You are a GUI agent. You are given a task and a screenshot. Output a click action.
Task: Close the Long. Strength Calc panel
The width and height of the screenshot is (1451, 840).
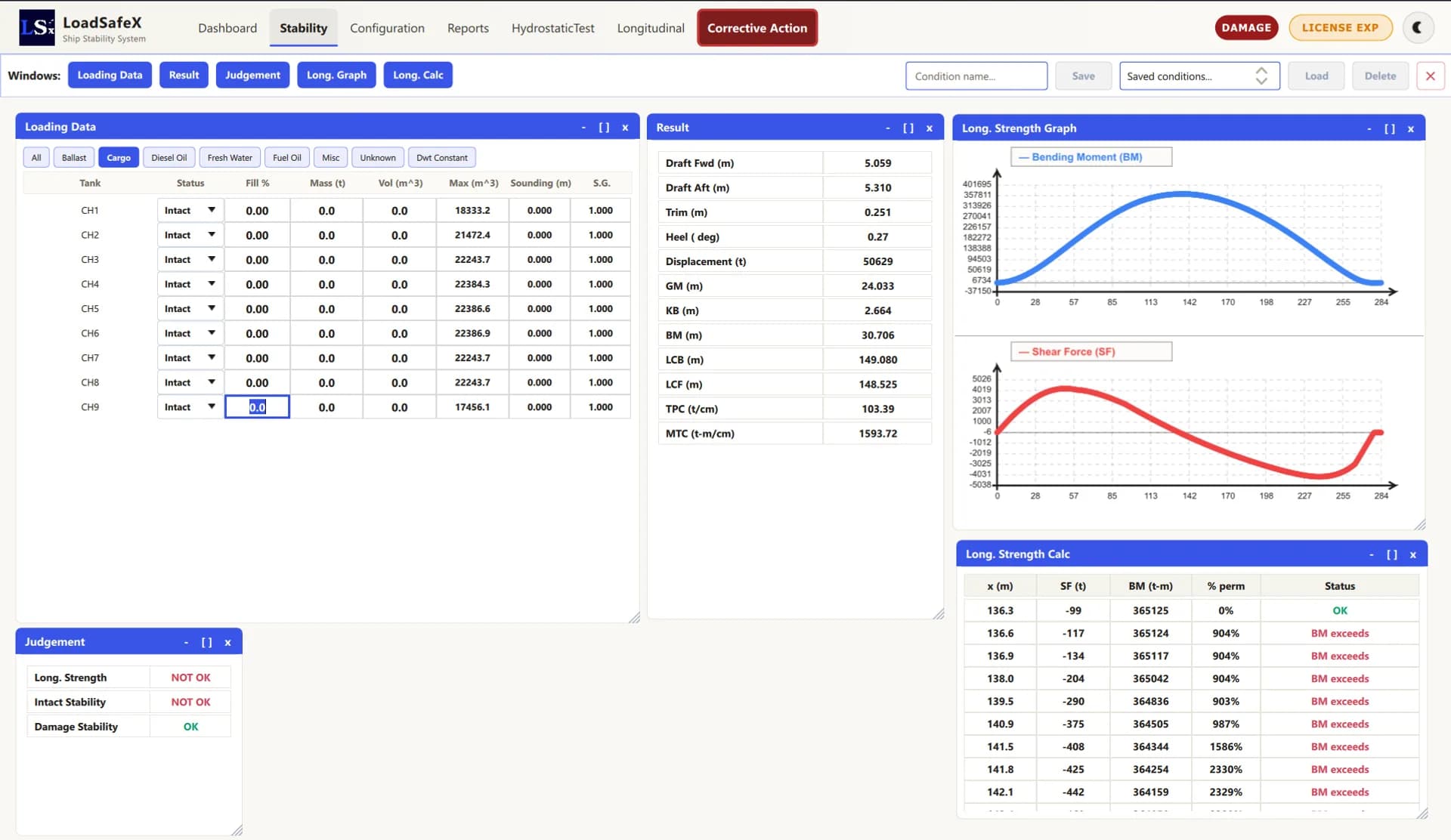click(1413, 554)
